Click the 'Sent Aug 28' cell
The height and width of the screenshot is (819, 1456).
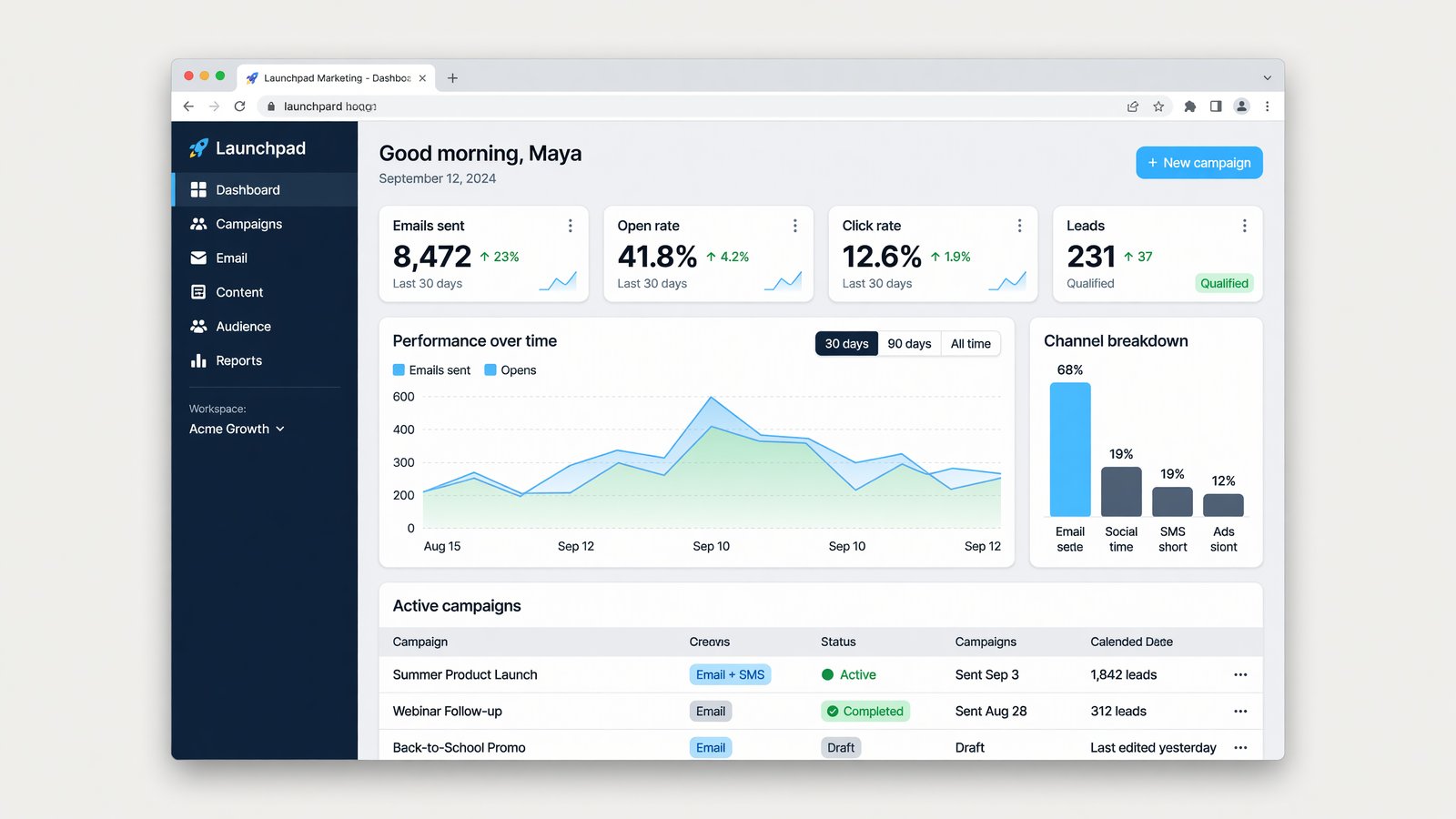(x=991, y=712)
